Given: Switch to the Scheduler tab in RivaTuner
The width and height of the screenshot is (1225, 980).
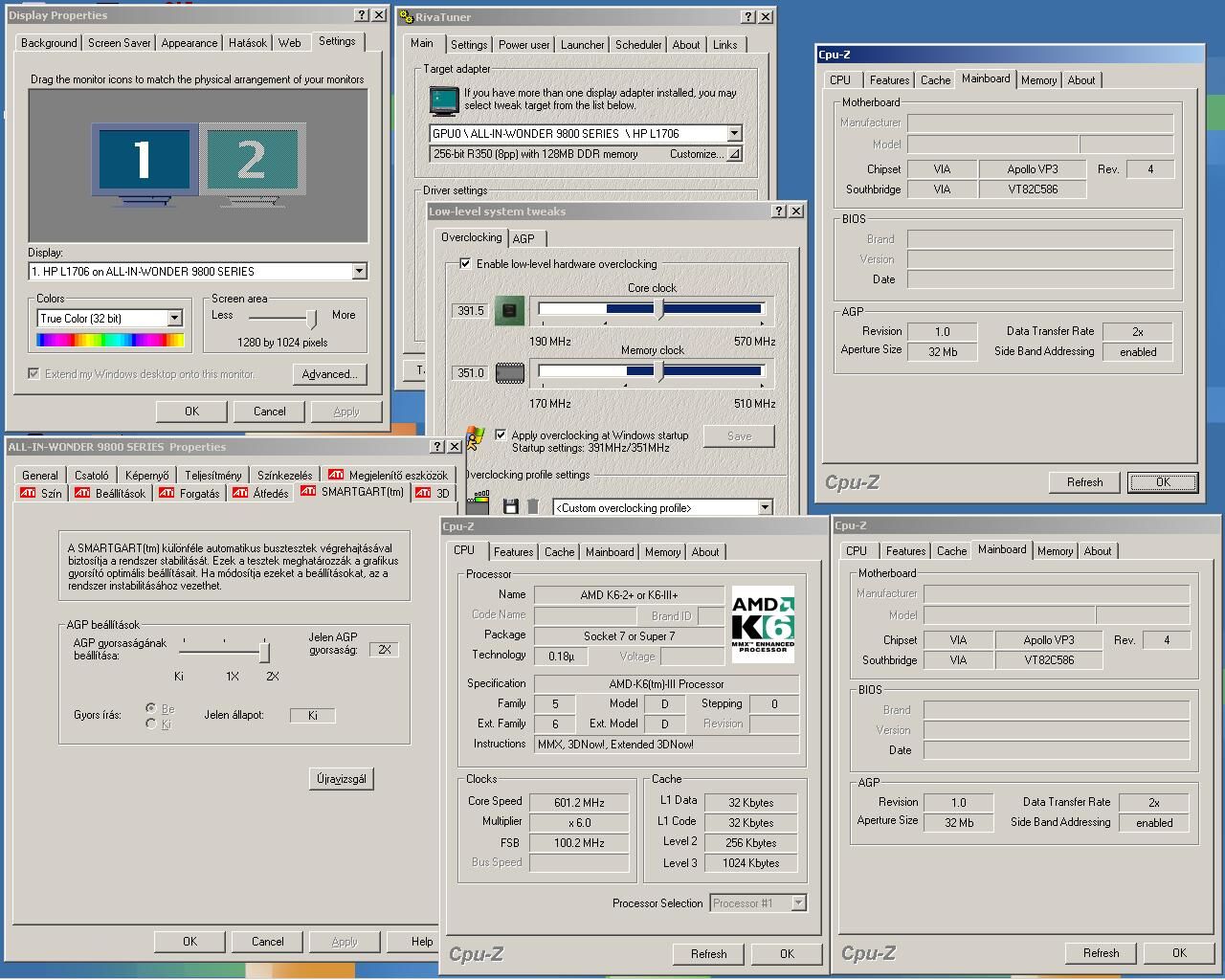Looking at the screenshot, I should point(638,45).
